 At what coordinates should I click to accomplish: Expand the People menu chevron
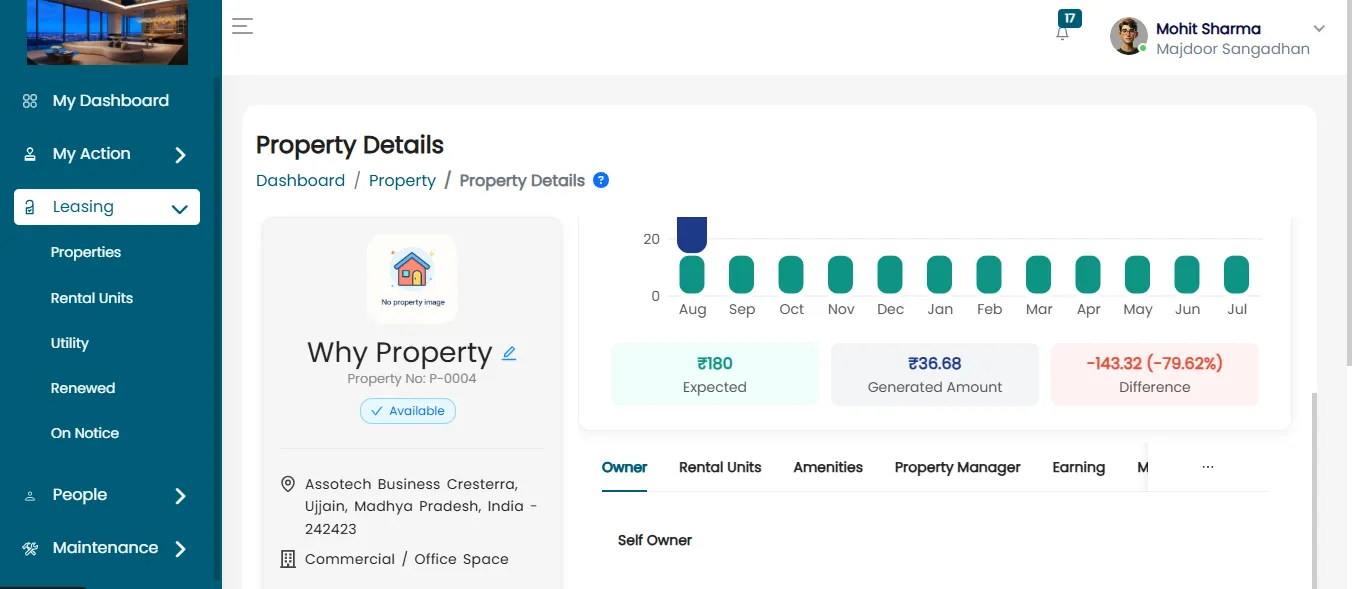point(180,496)
